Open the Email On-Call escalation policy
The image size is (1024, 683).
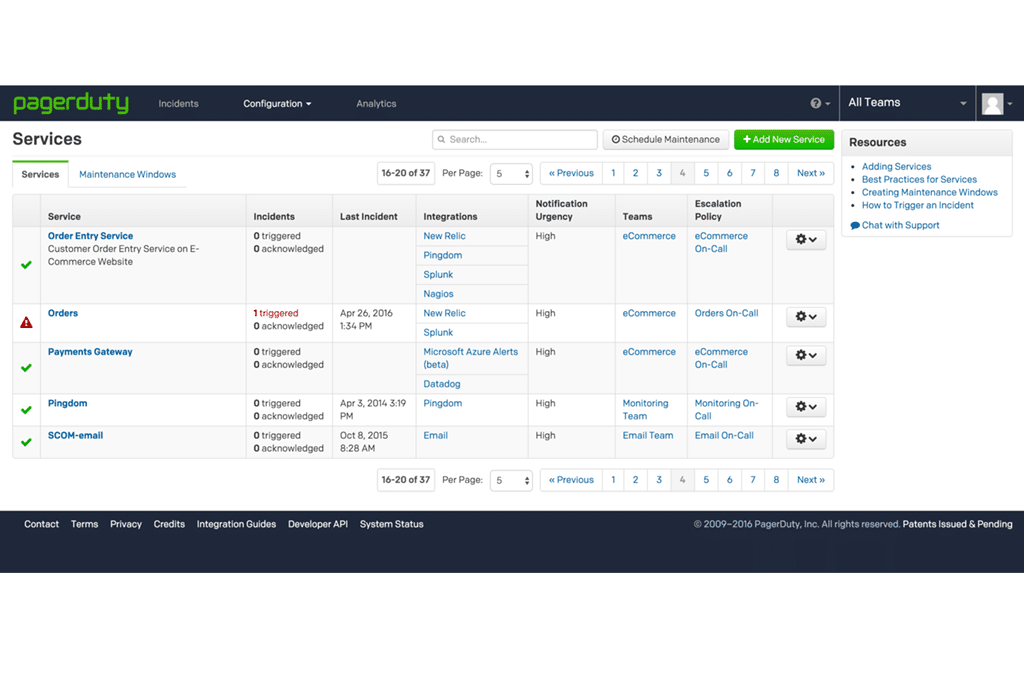724,435
